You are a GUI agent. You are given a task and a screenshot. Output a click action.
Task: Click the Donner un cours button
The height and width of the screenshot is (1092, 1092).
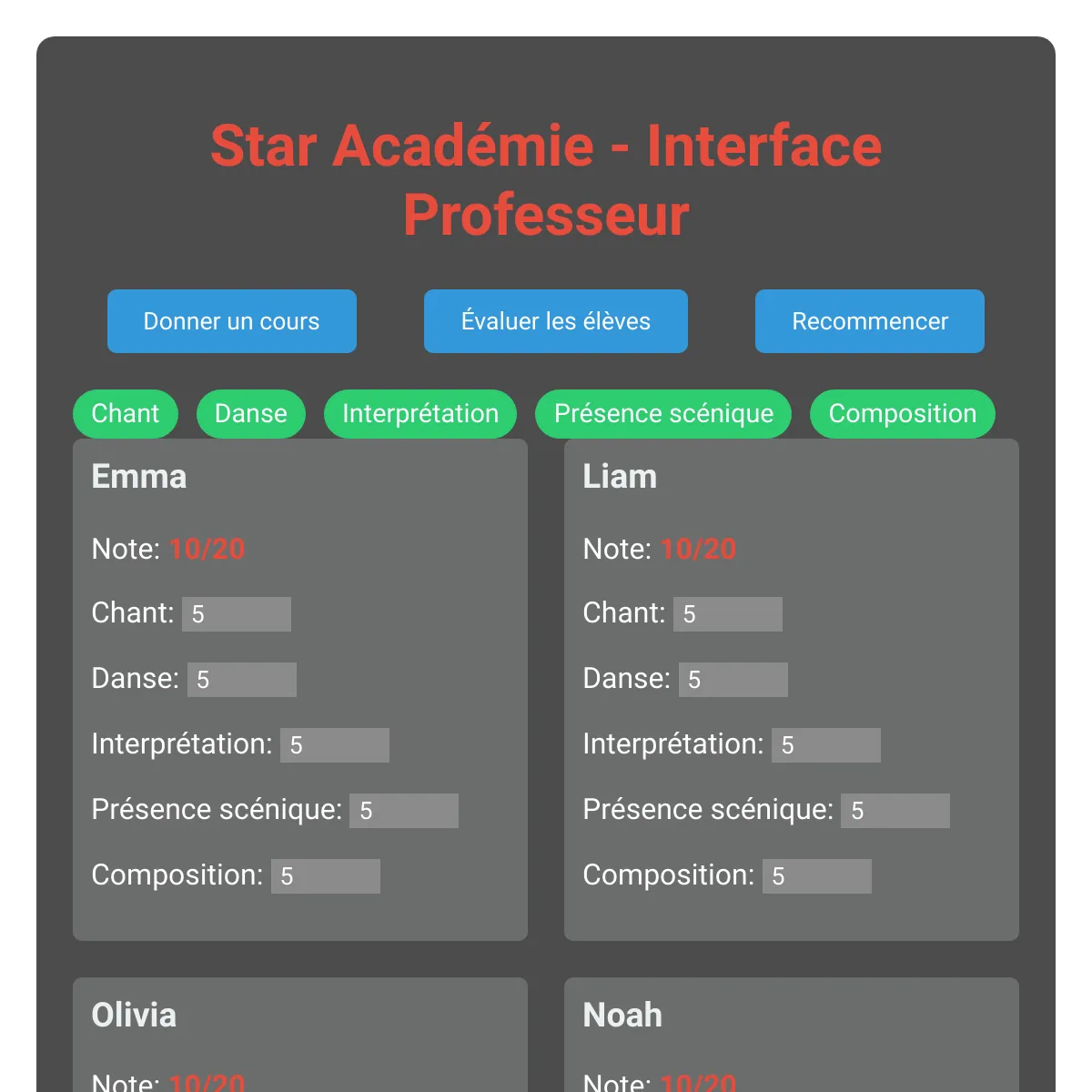(232, 321)
